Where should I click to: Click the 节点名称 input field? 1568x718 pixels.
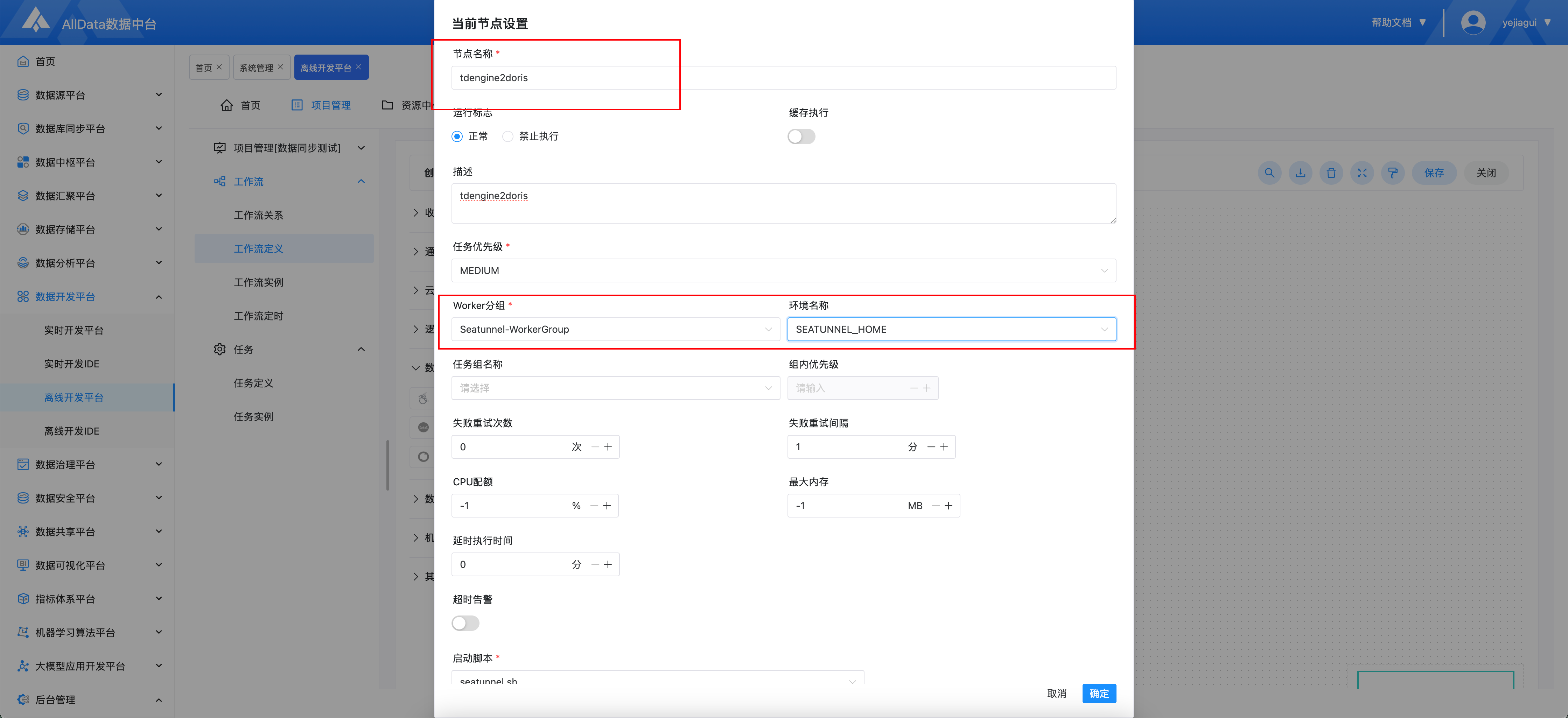(783, 78)
